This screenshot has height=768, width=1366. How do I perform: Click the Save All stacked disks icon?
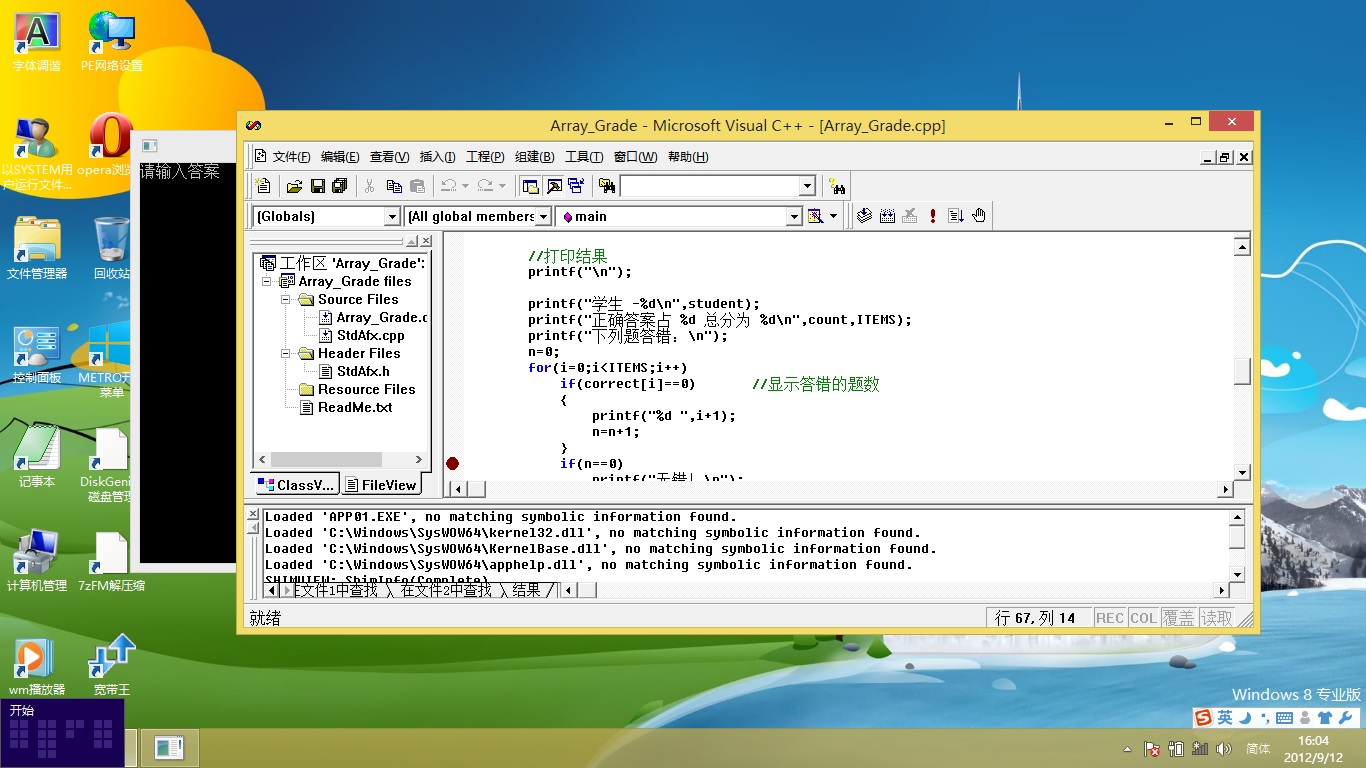click(340, 186)
